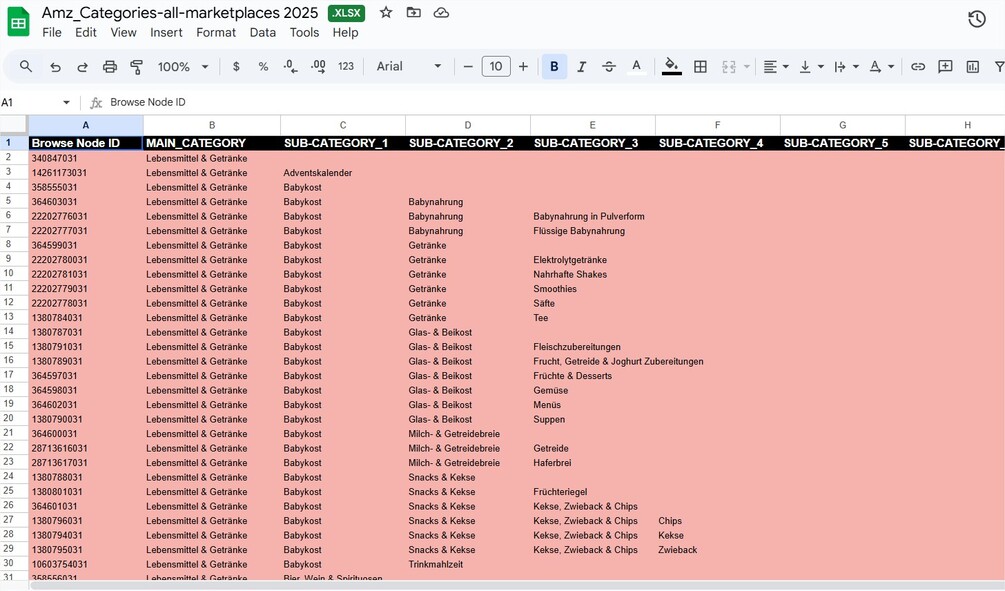Viewport: 1005px width, 591px height.
Task: Open the Edit menu
Action: click(x=86, y=32)
